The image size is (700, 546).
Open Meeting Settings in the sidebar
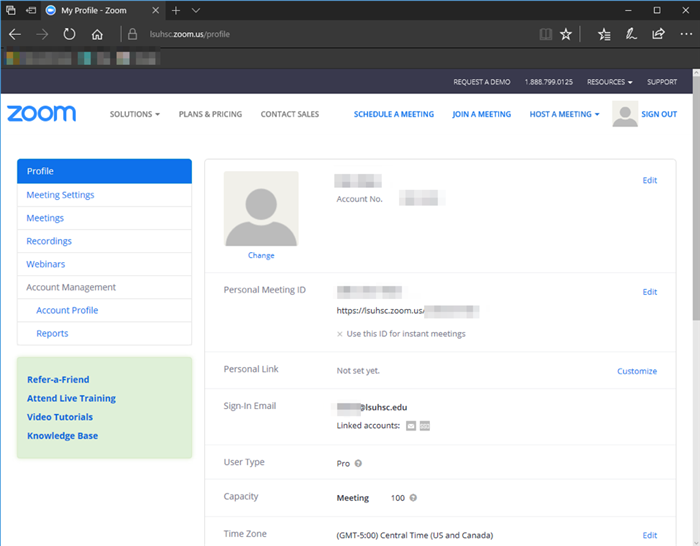[60, 195]
